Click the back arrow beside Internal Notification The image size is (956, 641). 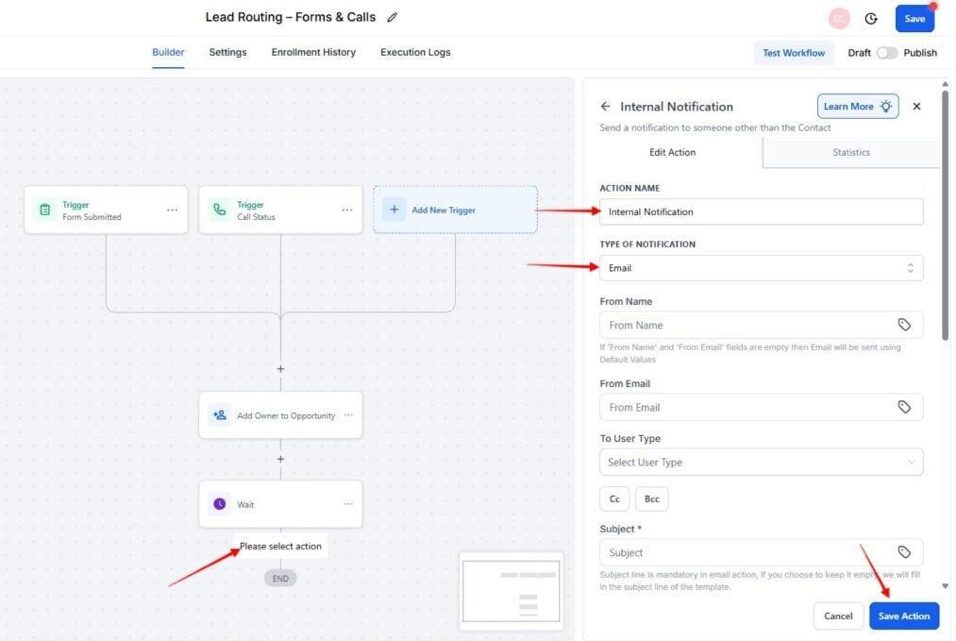point(605,106)
